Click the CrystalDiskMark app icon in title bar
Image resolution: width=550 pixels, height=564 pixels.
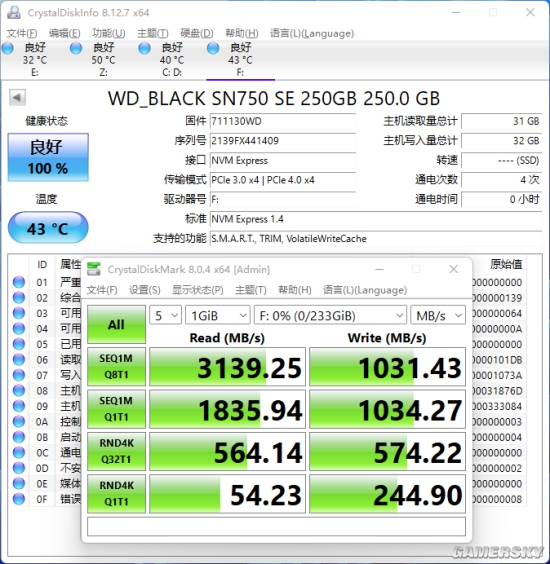pyautogui.click(x=94, y=269)
